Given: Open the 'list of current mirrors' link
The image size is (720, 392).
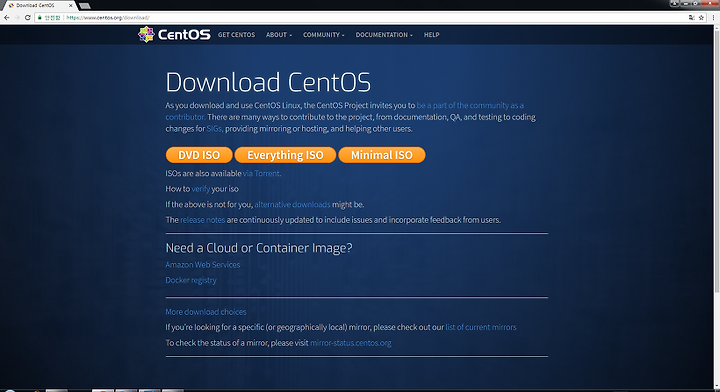Looking at the screenshot, I should pos(481,327).
